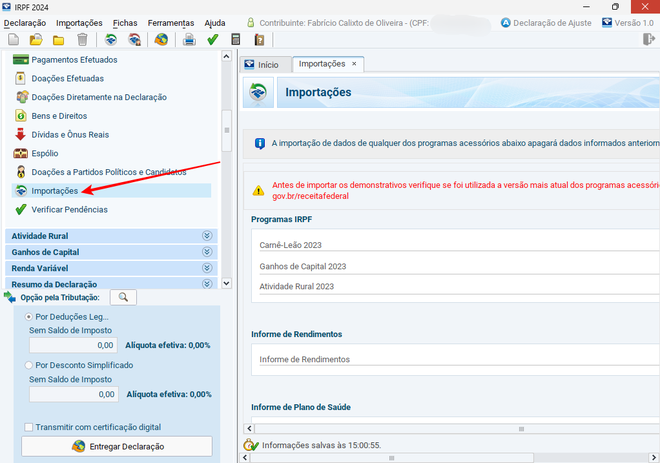This screenshot has height=463, width=660.
Task: Click the blue info icon in warning banner
Action: point(260,144)
